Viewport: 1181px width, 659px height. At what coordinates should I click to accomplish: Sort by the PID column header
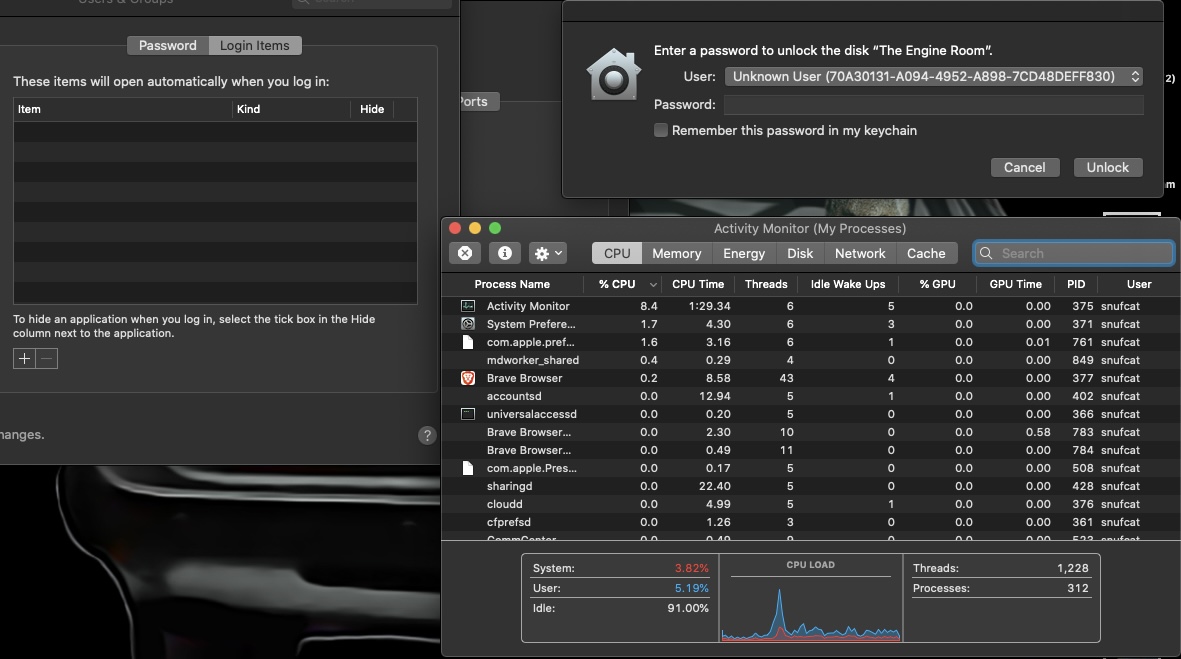(x=1076, y=284)
